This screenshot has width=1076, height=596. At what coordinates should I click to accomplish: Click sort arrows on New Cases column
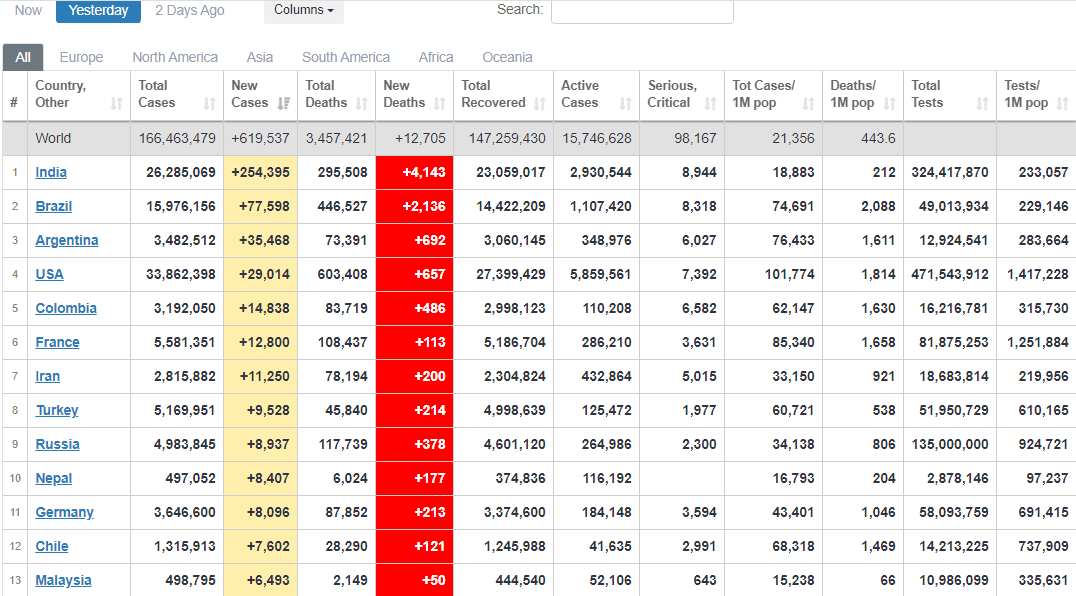click(284, 103)
